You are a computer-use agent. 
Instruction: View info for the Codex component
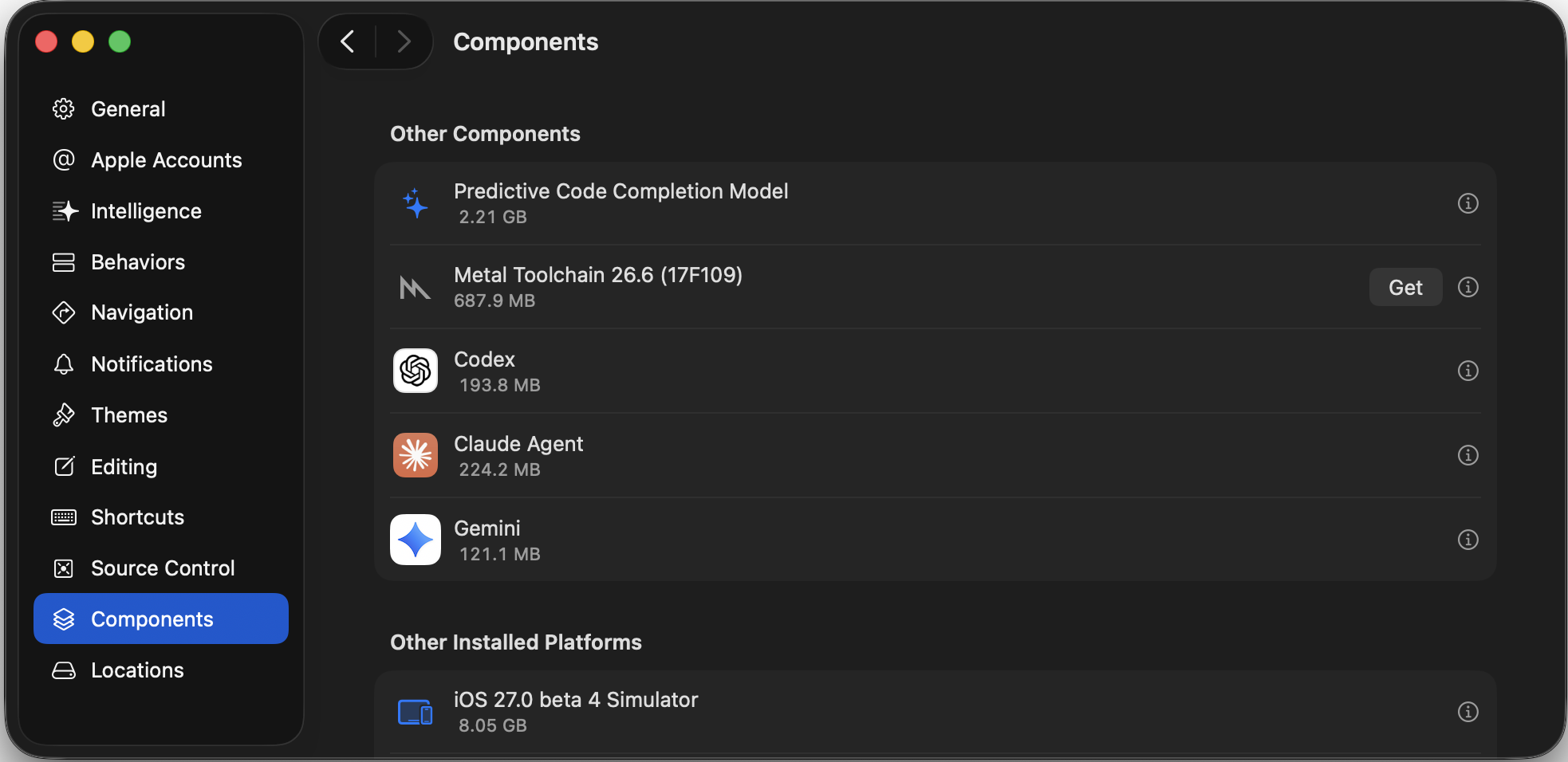coord(1468,371)
